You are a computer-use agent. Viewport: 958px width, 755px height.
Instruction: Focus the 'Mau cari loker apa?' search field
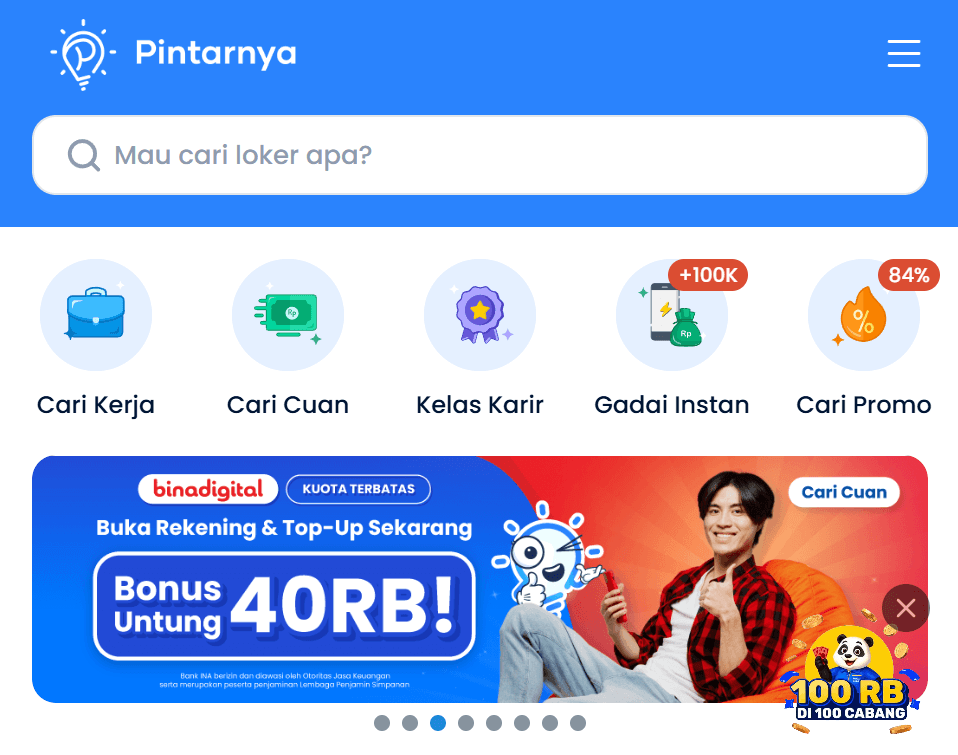click(x=480, y=155)
